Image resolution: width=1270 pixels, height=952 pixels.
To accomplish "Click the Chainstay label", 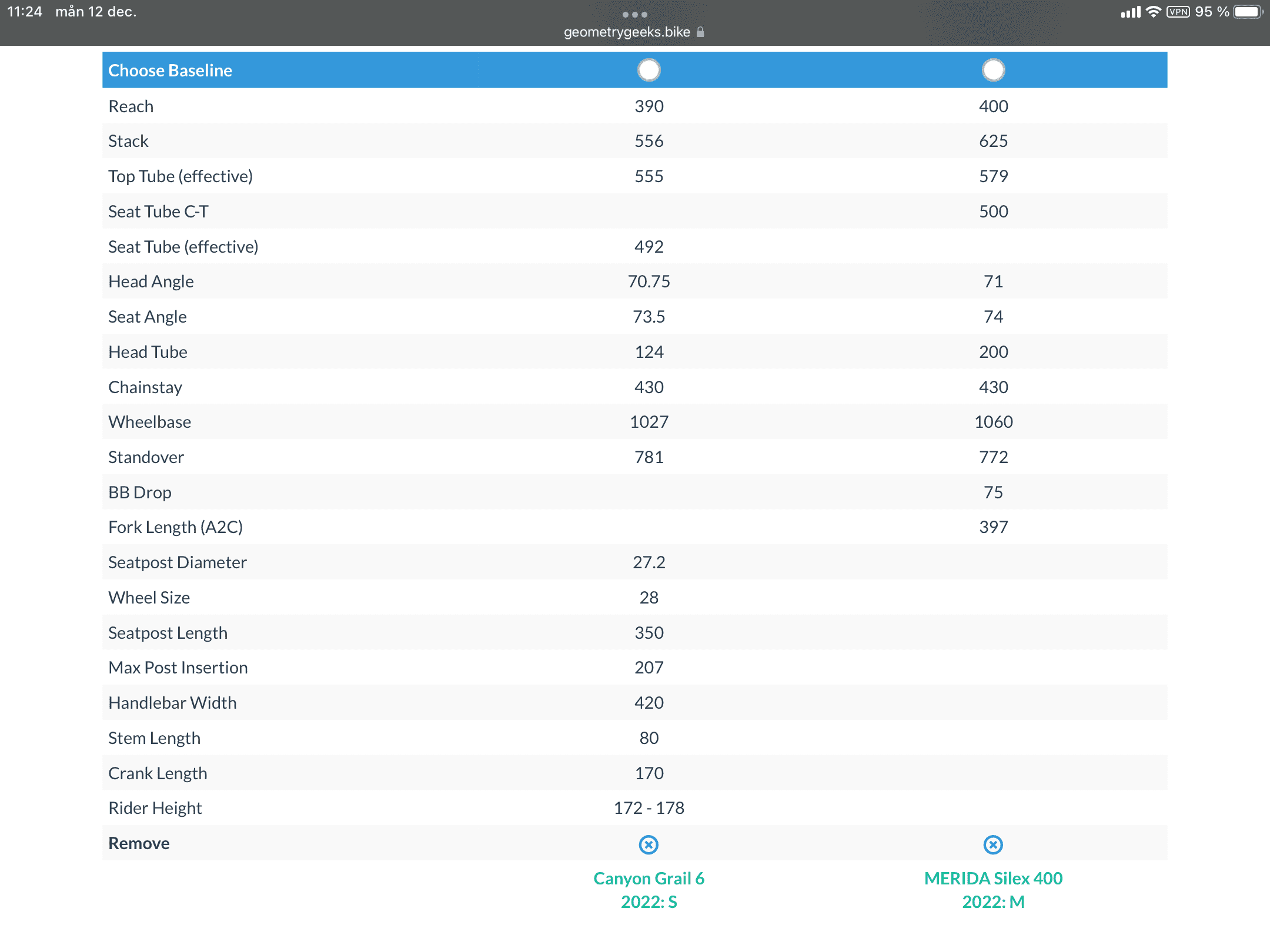I will click(145, 387).
